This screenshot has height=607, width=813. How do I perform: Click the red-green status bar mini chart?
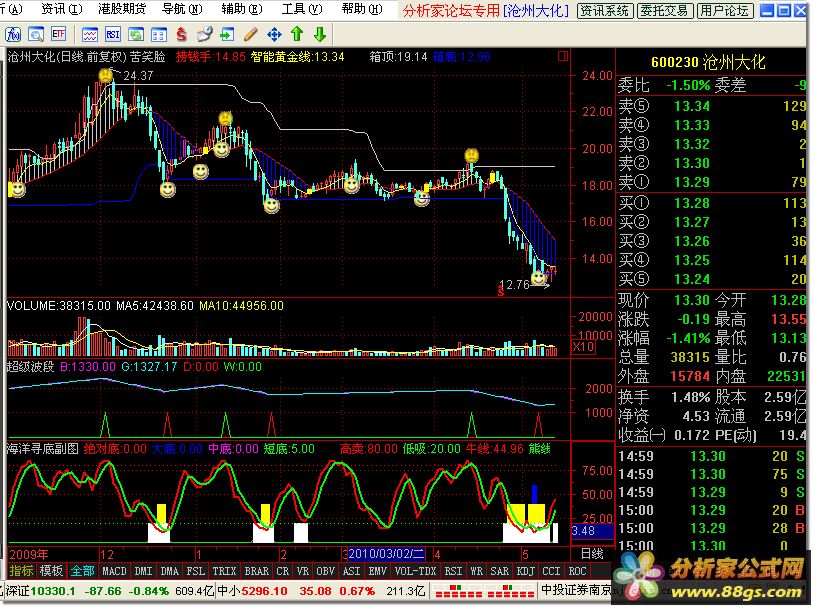tap(484, 591)
